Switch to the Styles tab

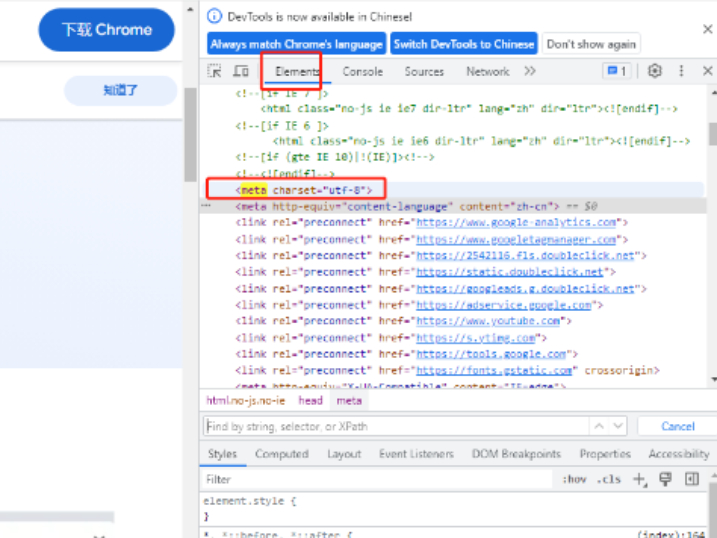click(x=222, y=454)
